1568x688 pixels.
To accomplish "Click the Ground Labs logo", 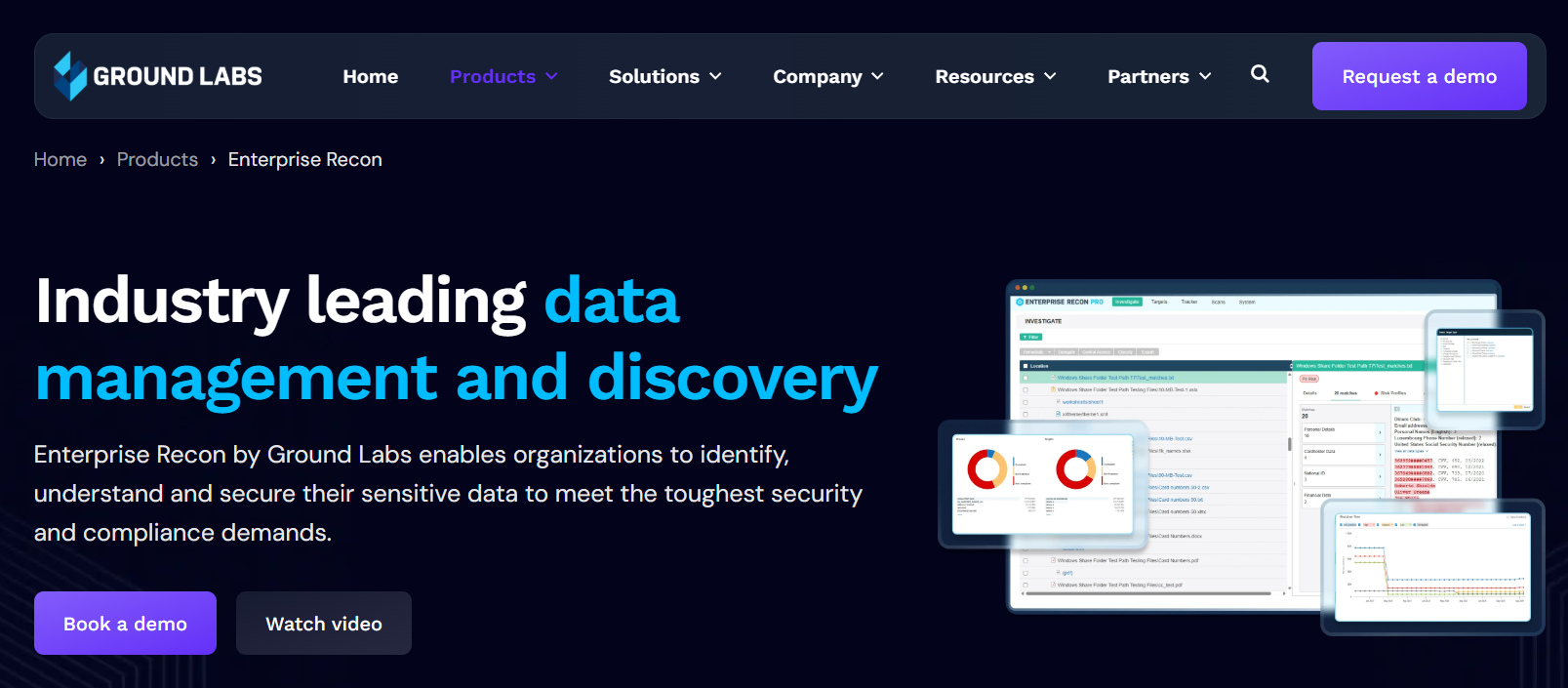I will click(x=158, y=76).
